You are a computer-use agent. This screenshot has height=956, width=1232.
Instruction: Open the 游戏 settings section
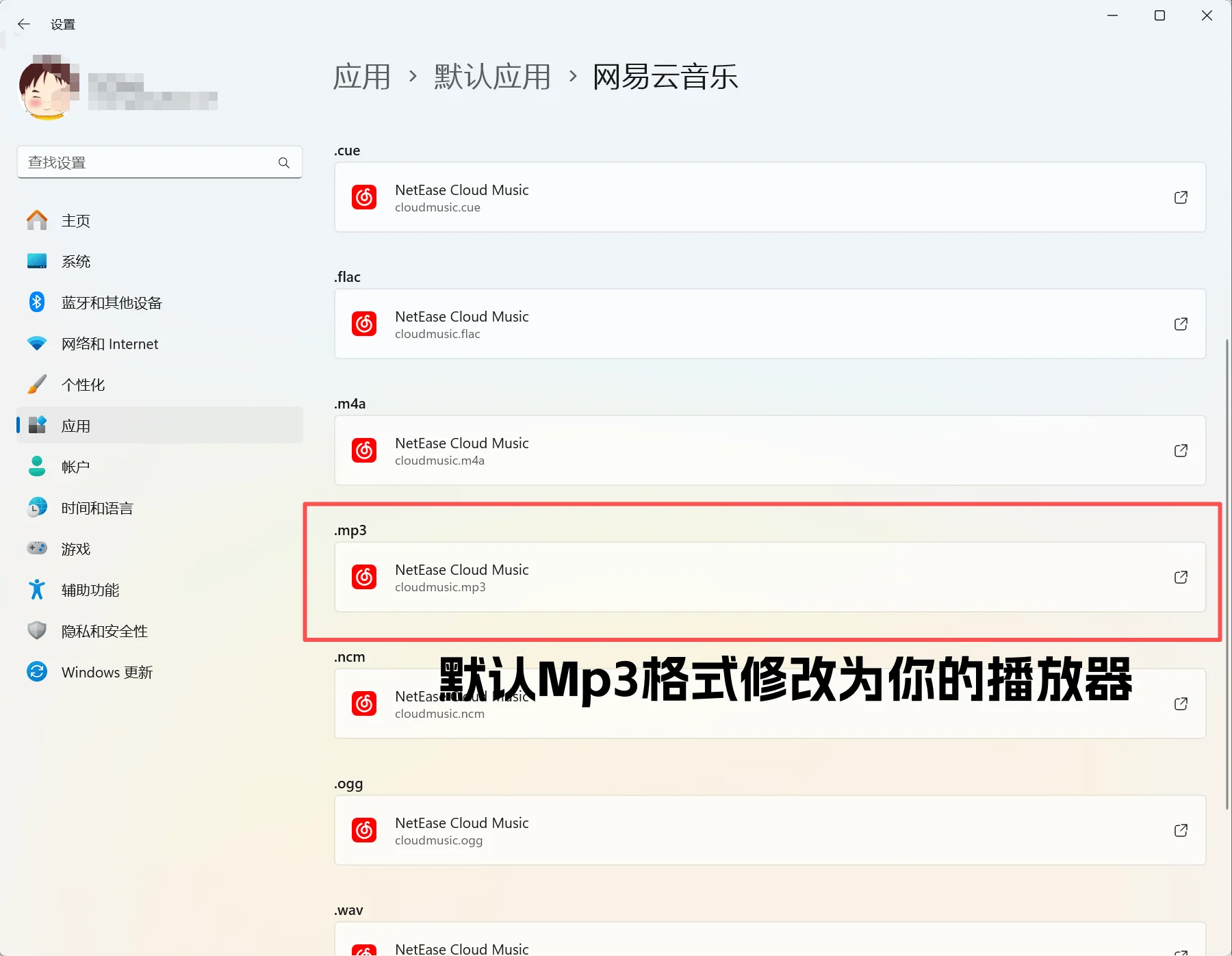(159, 549)
